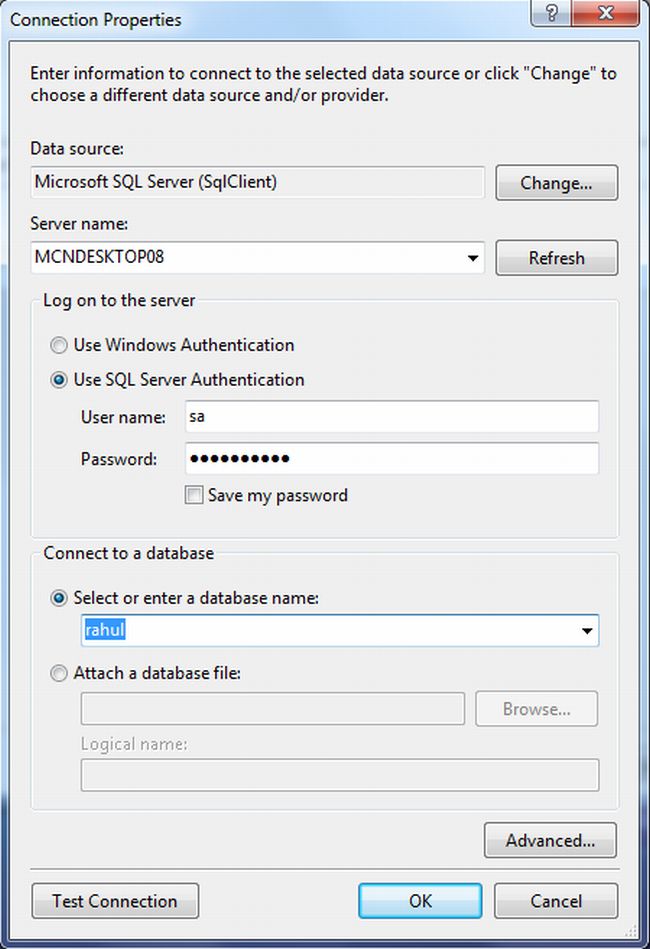
Task: Open the Advanced connection settings
Action: tap(549, 840)
